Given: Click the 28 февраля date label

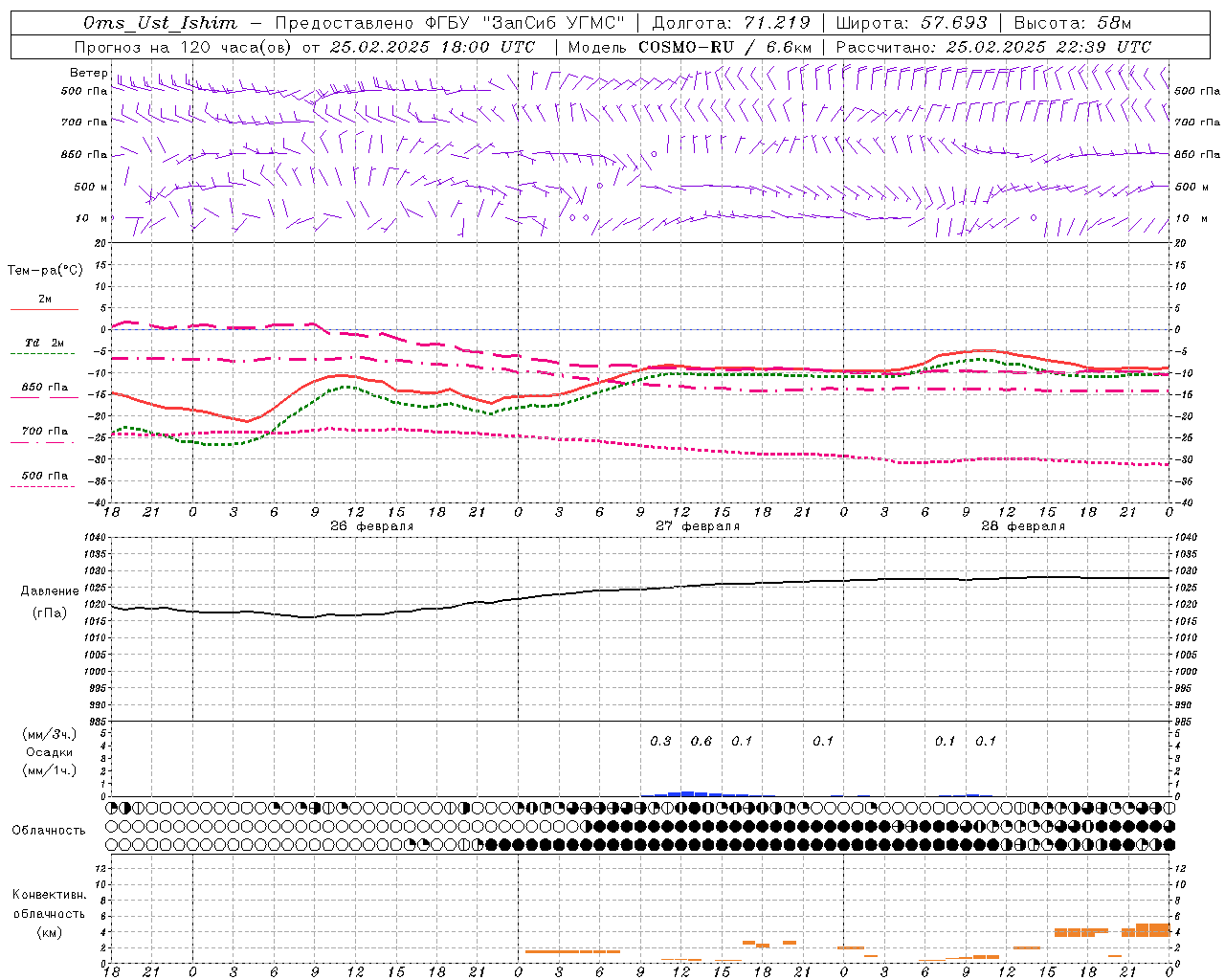Looking at the screenshot, I should tap(1023, 526).
